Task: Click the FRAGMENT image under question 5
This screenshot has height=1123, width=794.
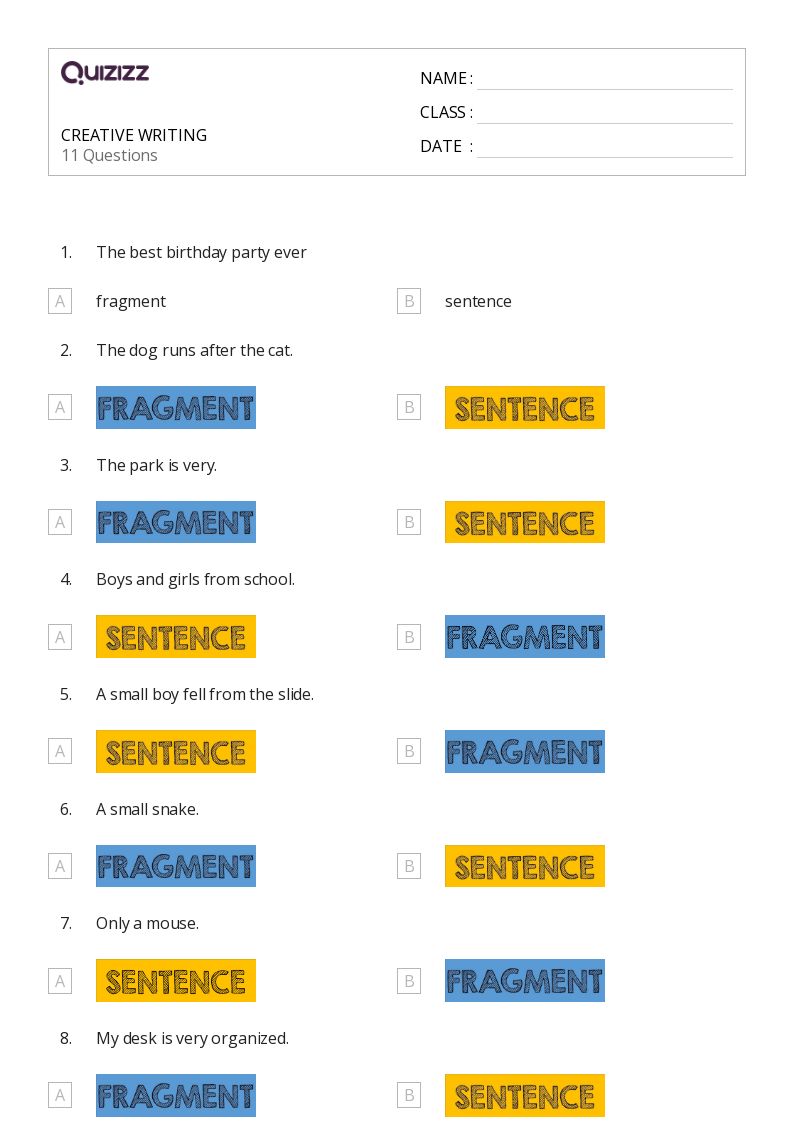Action: (x=525, y=751)
